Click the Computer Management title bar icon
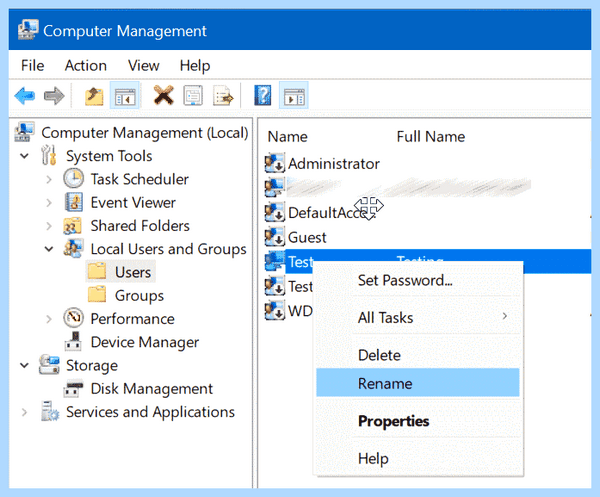The width and height of the screenshot is (600, 497). 28,30
